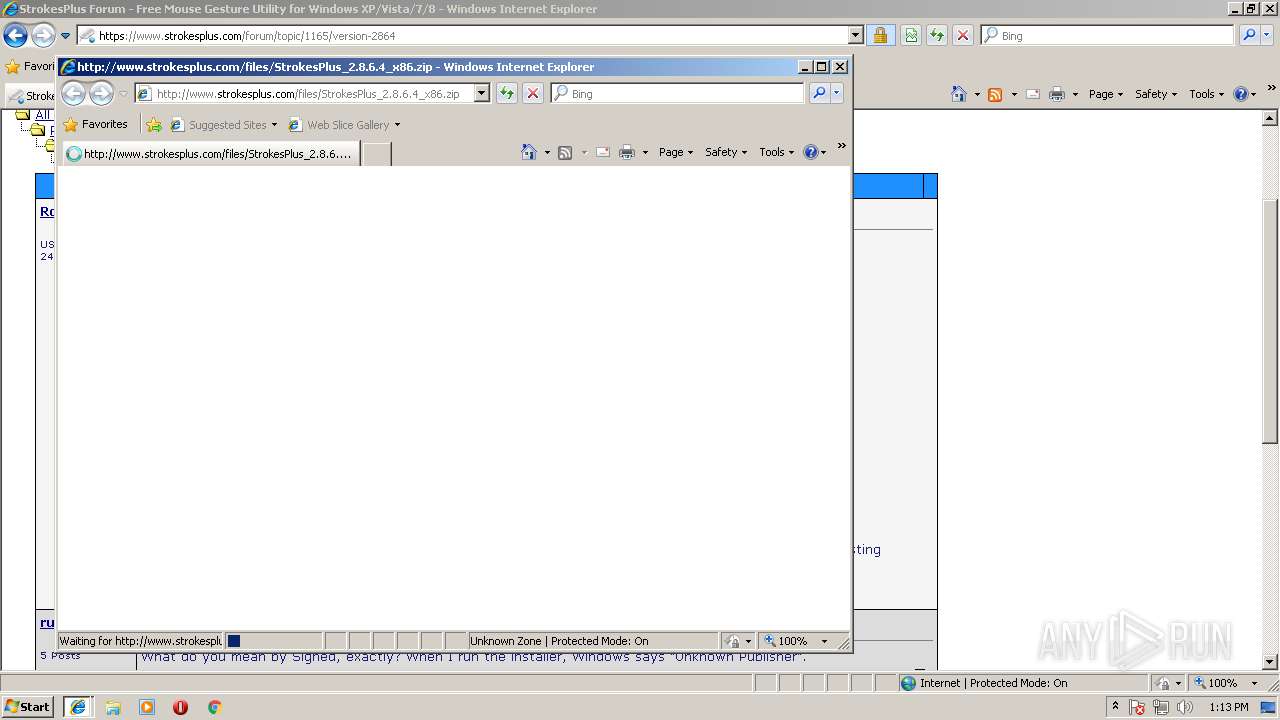1280x720 pixels.
Task: Stop loading in the background forum window
Action: tap(963, 36)
